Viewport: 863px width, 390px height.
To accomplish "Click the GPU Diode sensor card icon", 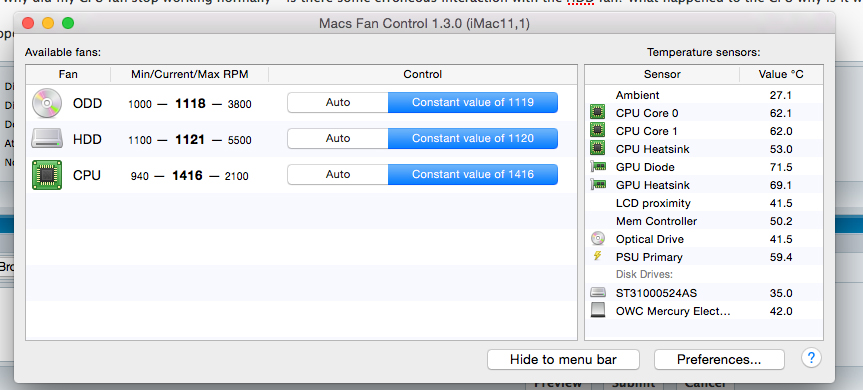I will [x=597, y=167].
